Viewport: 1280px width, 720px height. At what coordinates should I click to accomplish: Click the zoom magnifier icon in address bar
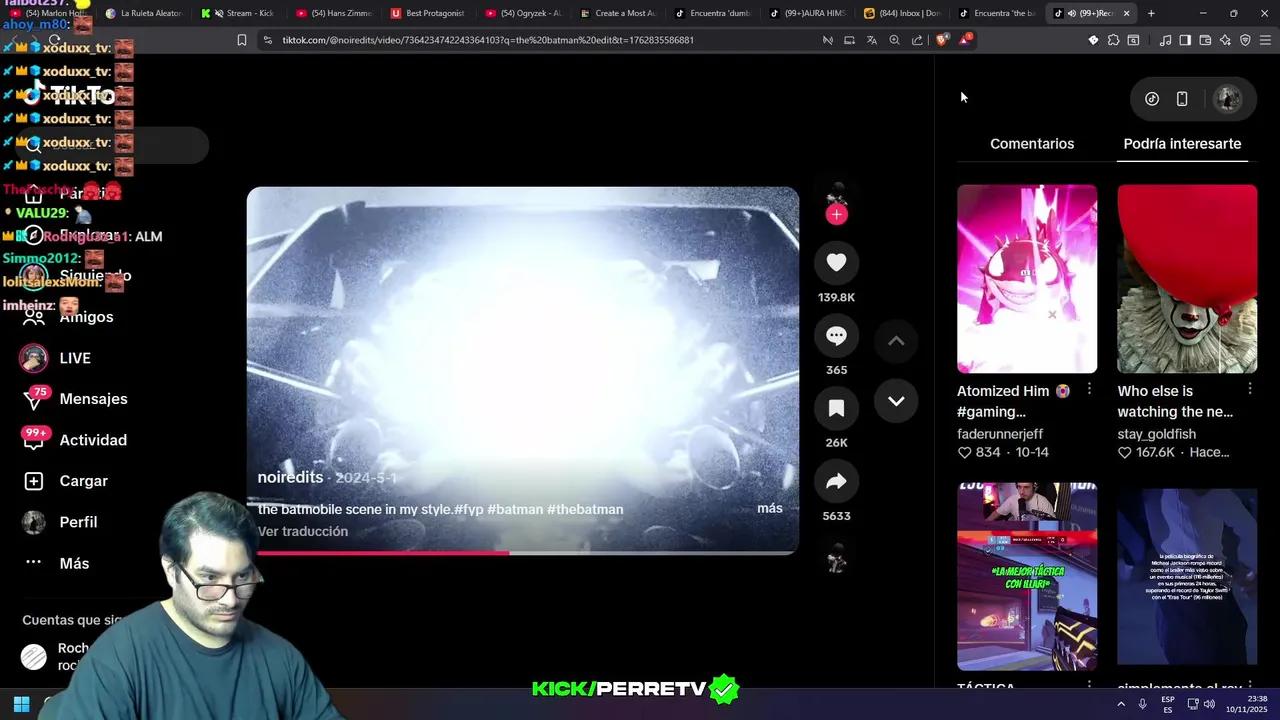pyautogui.click(x=894, y=40)
